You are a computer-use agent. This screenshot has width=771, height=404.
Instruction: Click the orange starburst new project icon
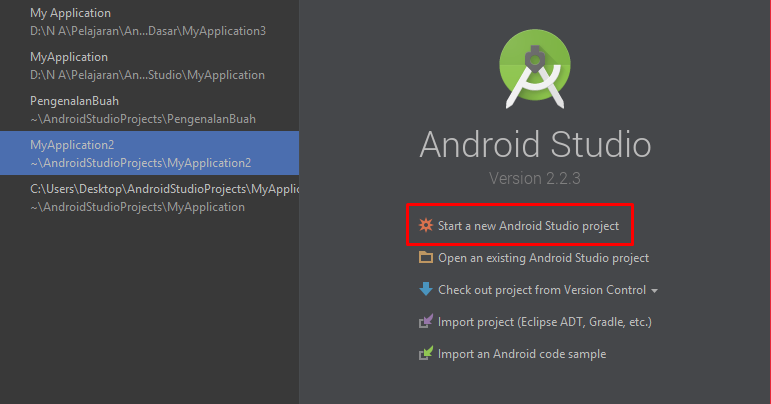click(x=425, y=225)
